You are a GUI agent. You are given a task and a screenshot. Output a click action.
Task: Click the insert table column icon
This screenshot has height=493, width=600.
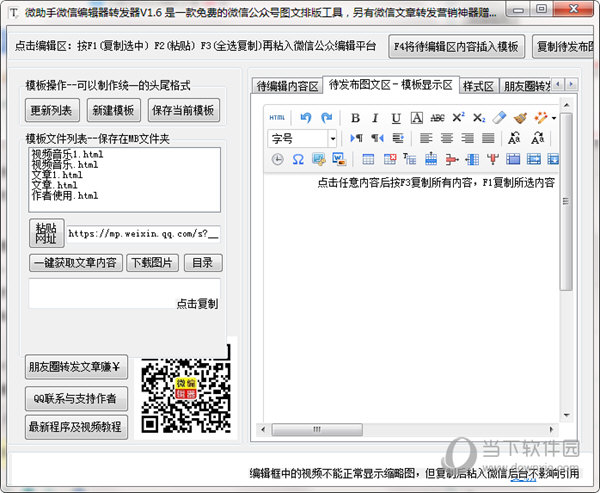click(x=472, y=159)
